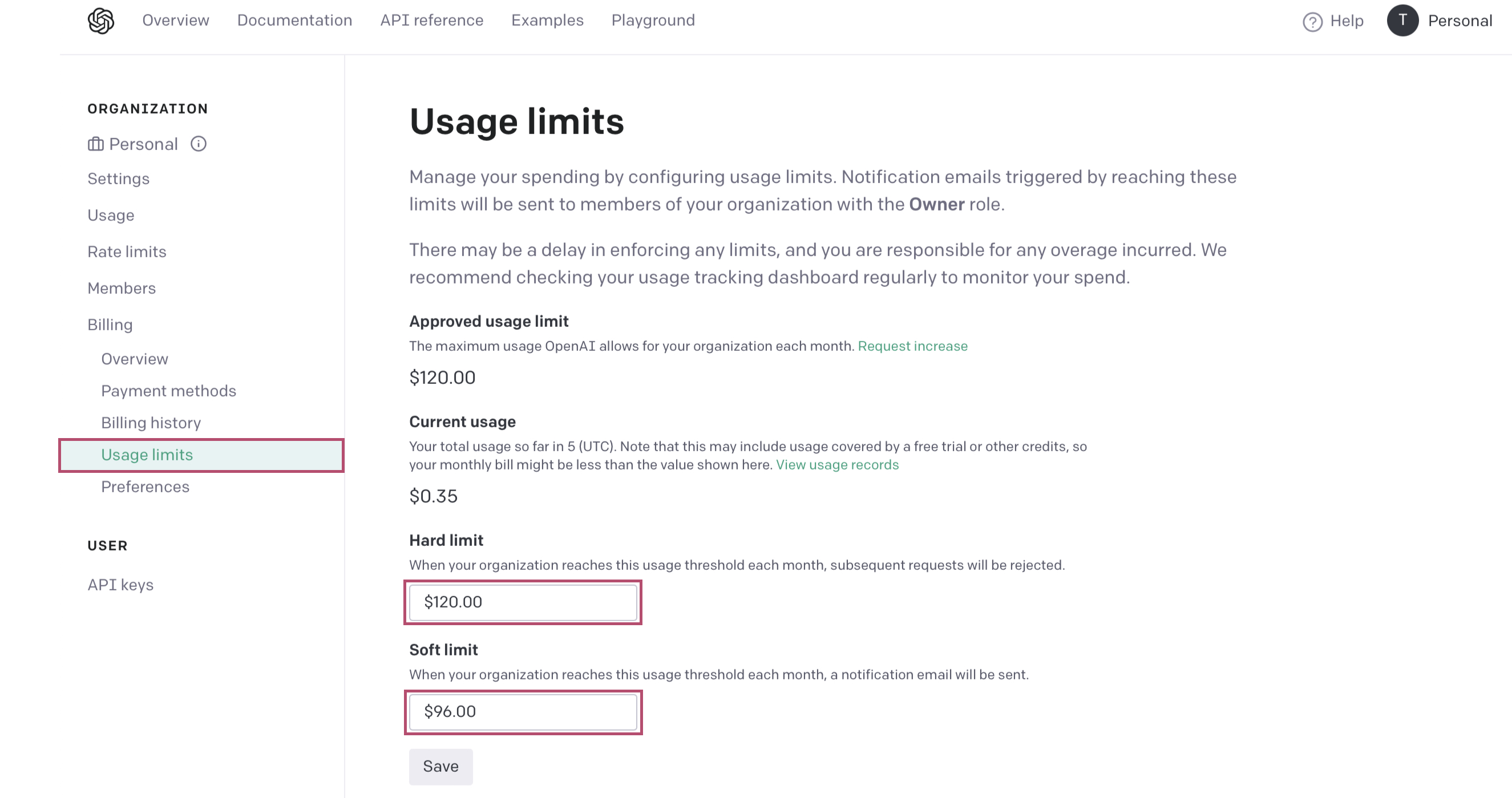Select Preferences under Billing
This screenshot has width=1512, height=798.
[x=145, y=487]
